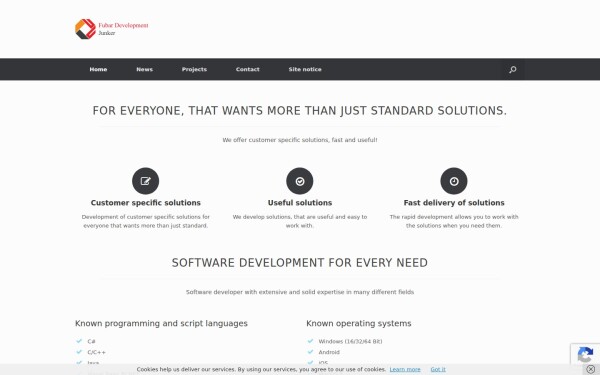Follow the Learn more cookie link
This screenshot has width=600, height=375.
click(x=405, y=369)
